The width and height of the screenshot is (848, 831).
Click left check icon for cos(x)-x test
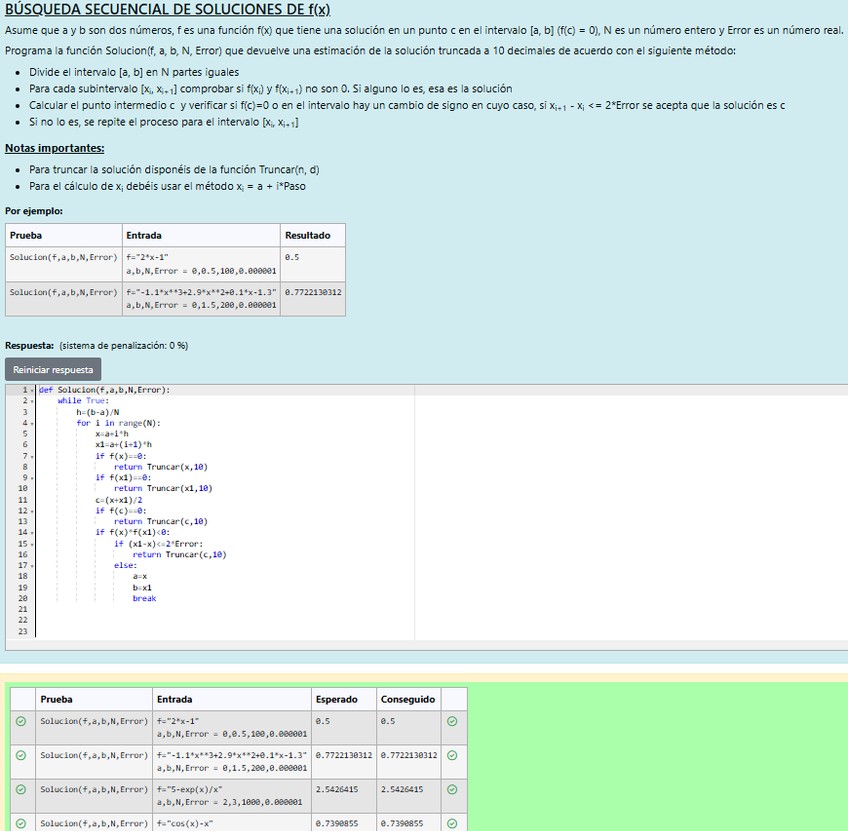tap(21, 823)
